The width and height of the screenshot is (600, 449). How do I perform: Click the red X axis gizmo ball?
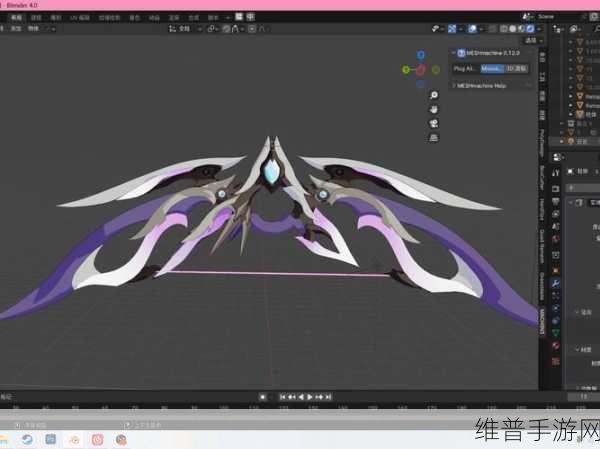421,70
